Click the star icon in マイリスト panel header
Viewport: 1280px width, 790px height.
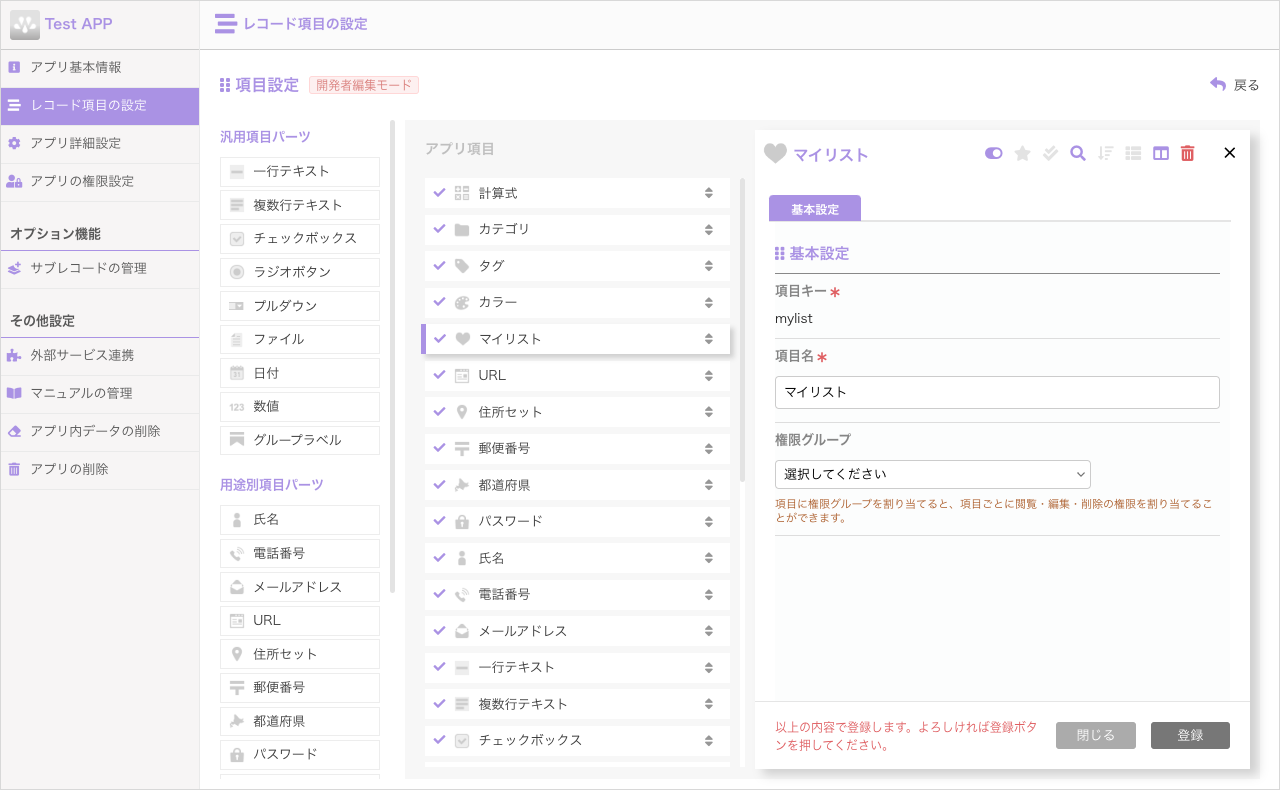pos(1022,153)
